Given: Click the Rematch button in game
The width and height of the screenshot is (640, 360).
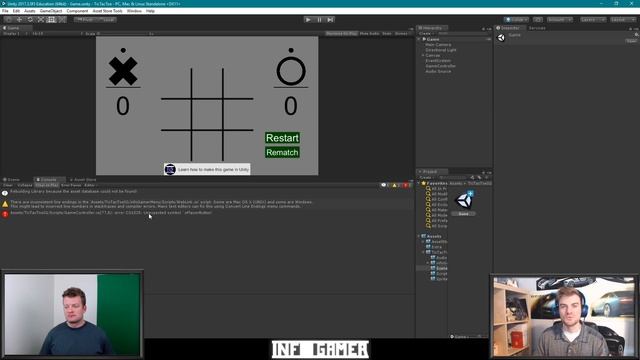Looking at the screenshot, I should tap(282, 152).
